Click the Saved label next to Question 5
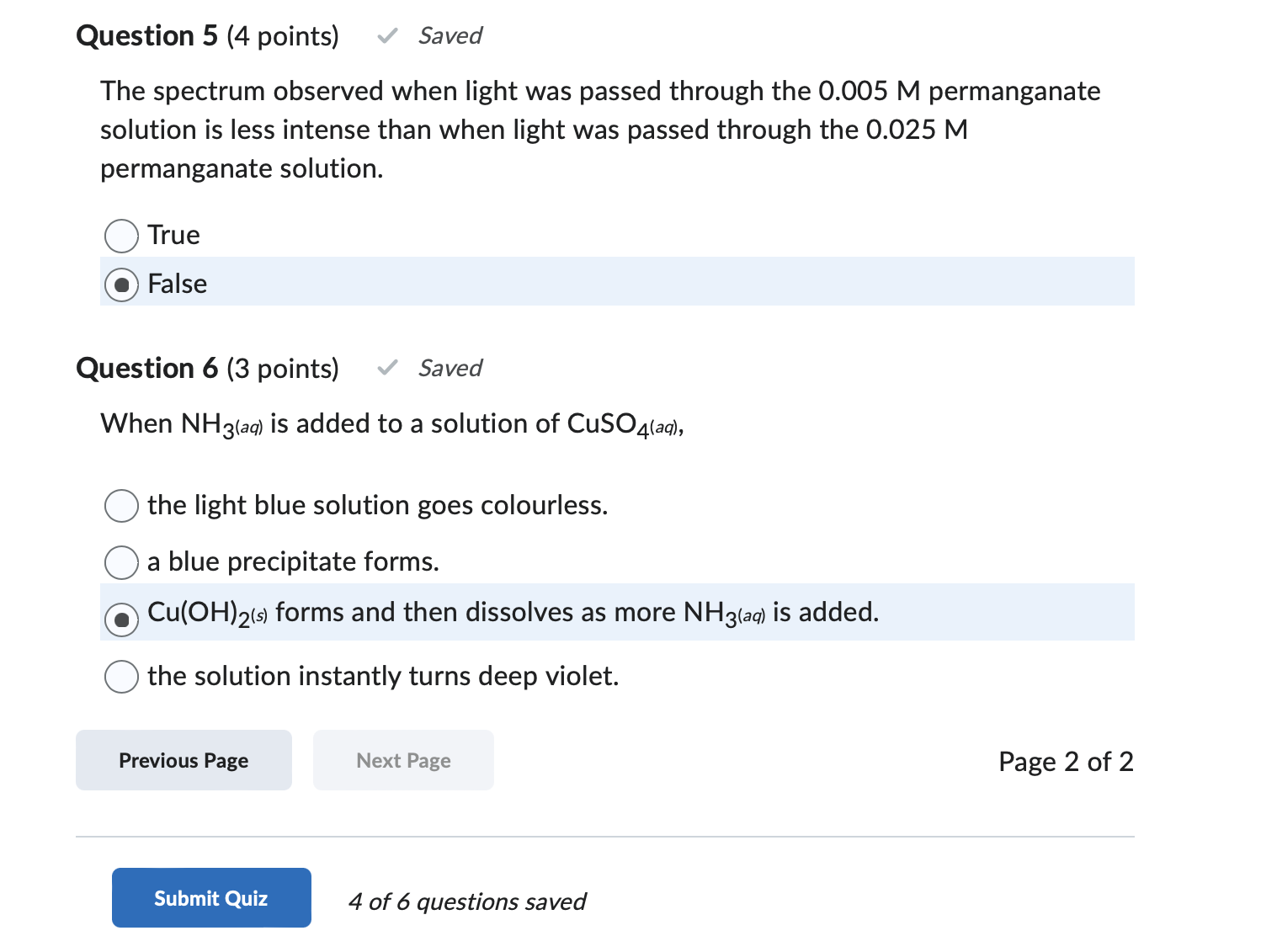This screenshot has height=952, width=1261. 450,35
